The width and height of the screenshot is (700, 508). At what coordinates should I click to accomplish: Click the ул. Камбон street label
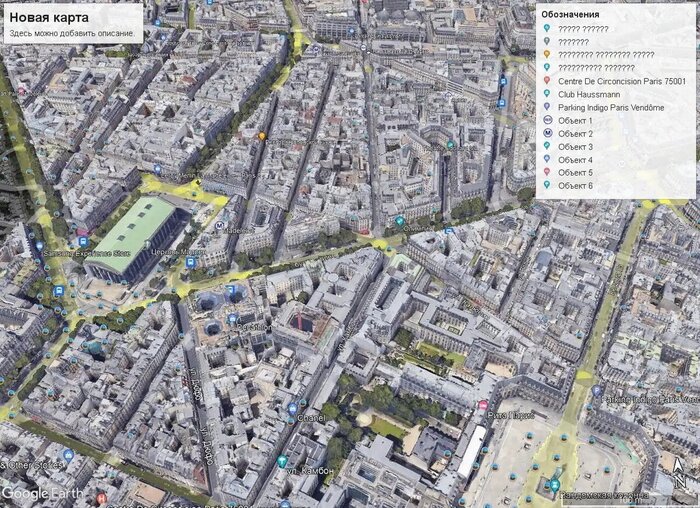click(x=310, y=471)
